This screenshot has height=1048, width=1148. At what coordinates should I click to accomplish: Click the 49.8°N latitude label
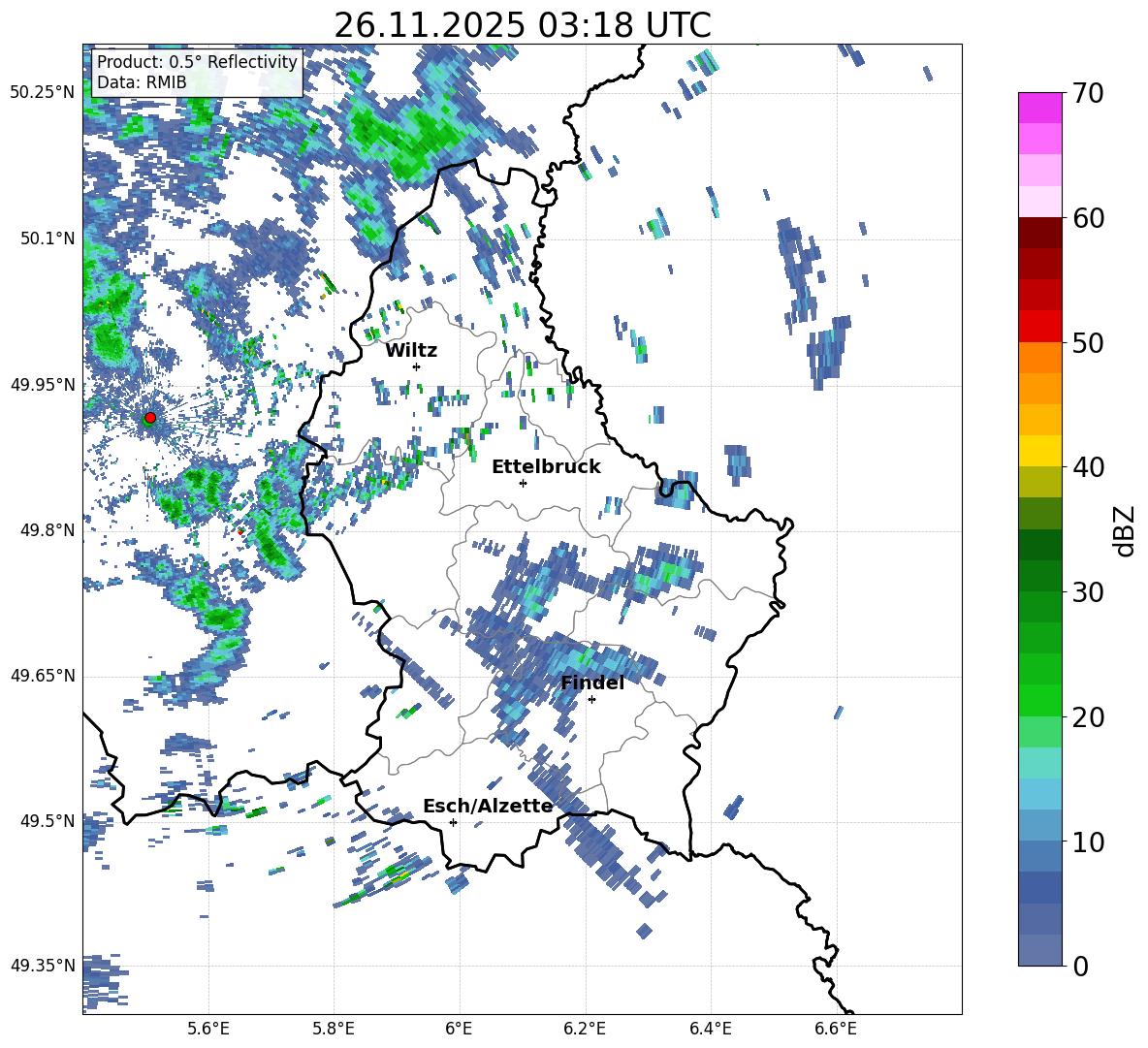[47, 530]
